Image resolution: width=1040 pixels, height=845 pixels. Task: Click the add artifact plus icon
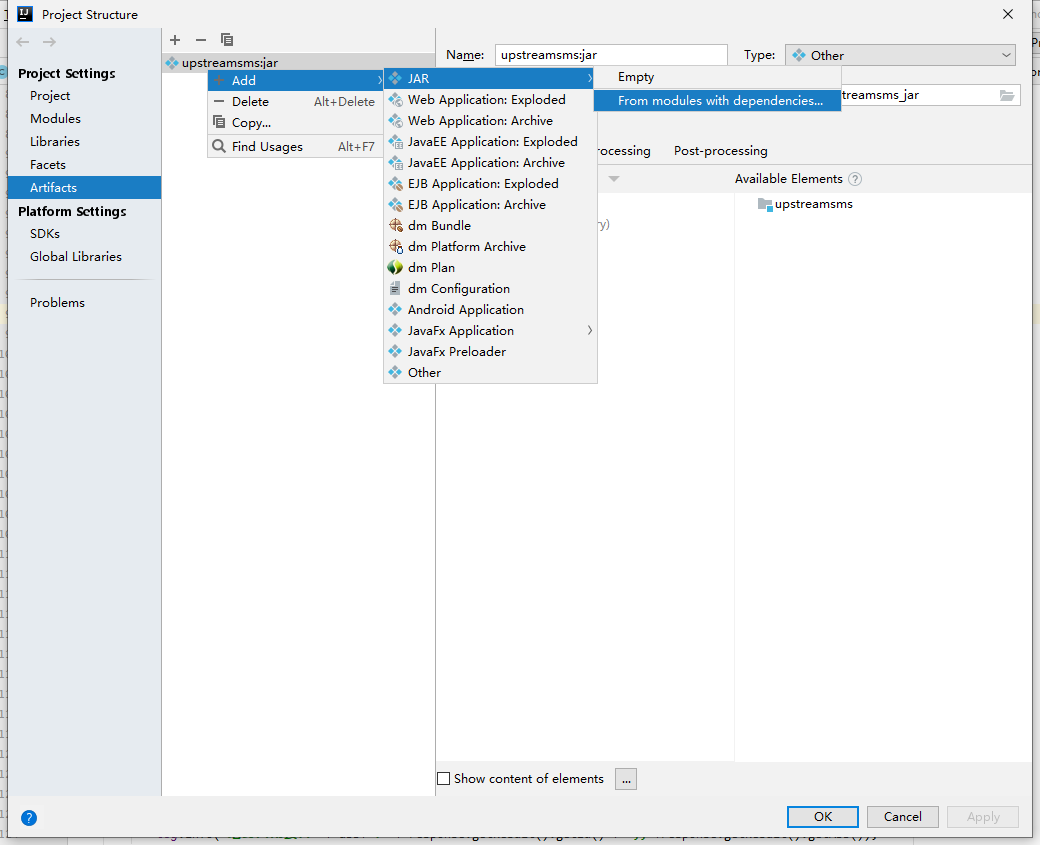tap(175, 40)
